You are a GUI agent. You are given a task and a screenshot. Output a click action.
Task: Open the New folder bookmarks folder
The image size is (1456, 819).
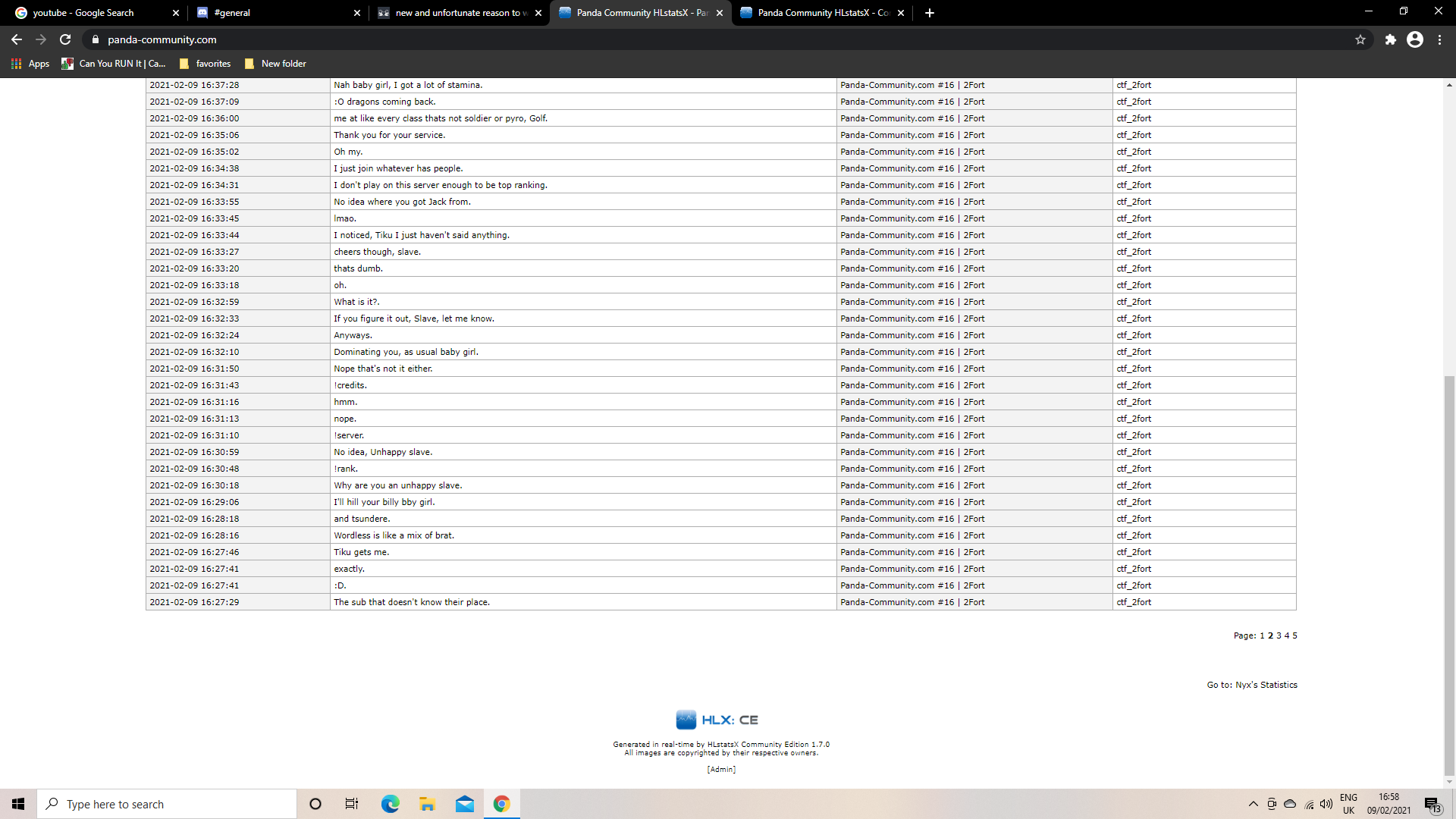[276, 64]
